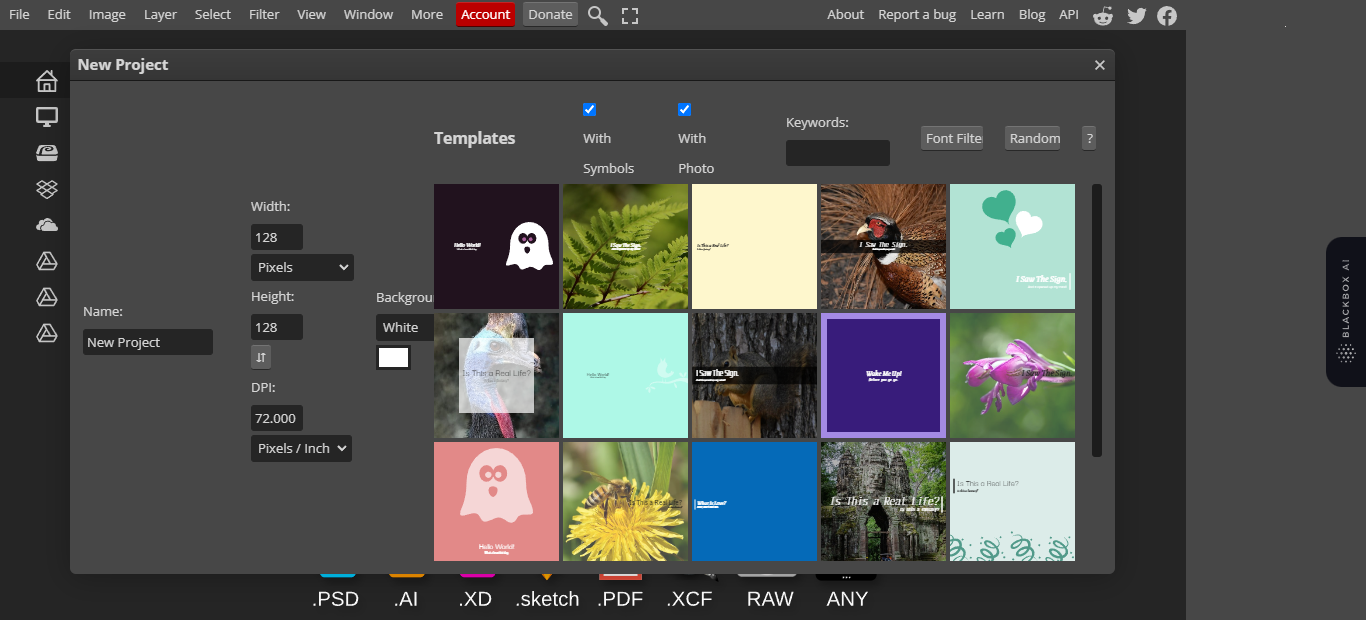Toggle the With Symbols filter back on
The height and width of the screenshot is (620, 1366).
pyautogui.click(x=589, y=109)
